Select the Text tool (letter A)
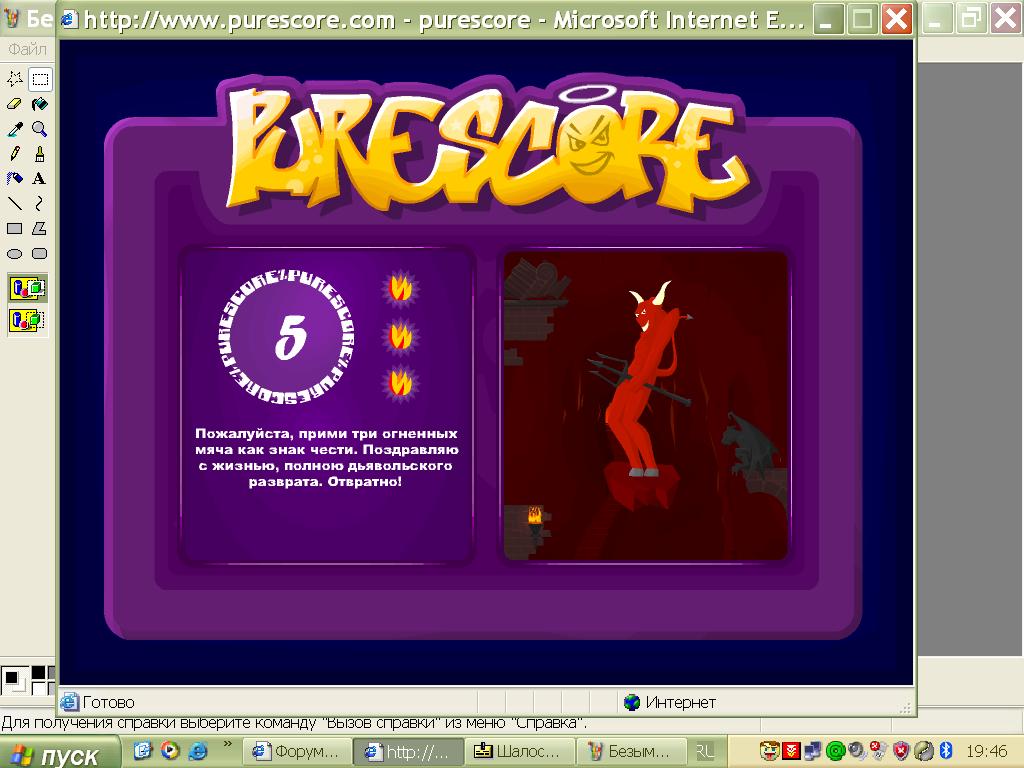 pyautogui.click(x=40, y=179)
